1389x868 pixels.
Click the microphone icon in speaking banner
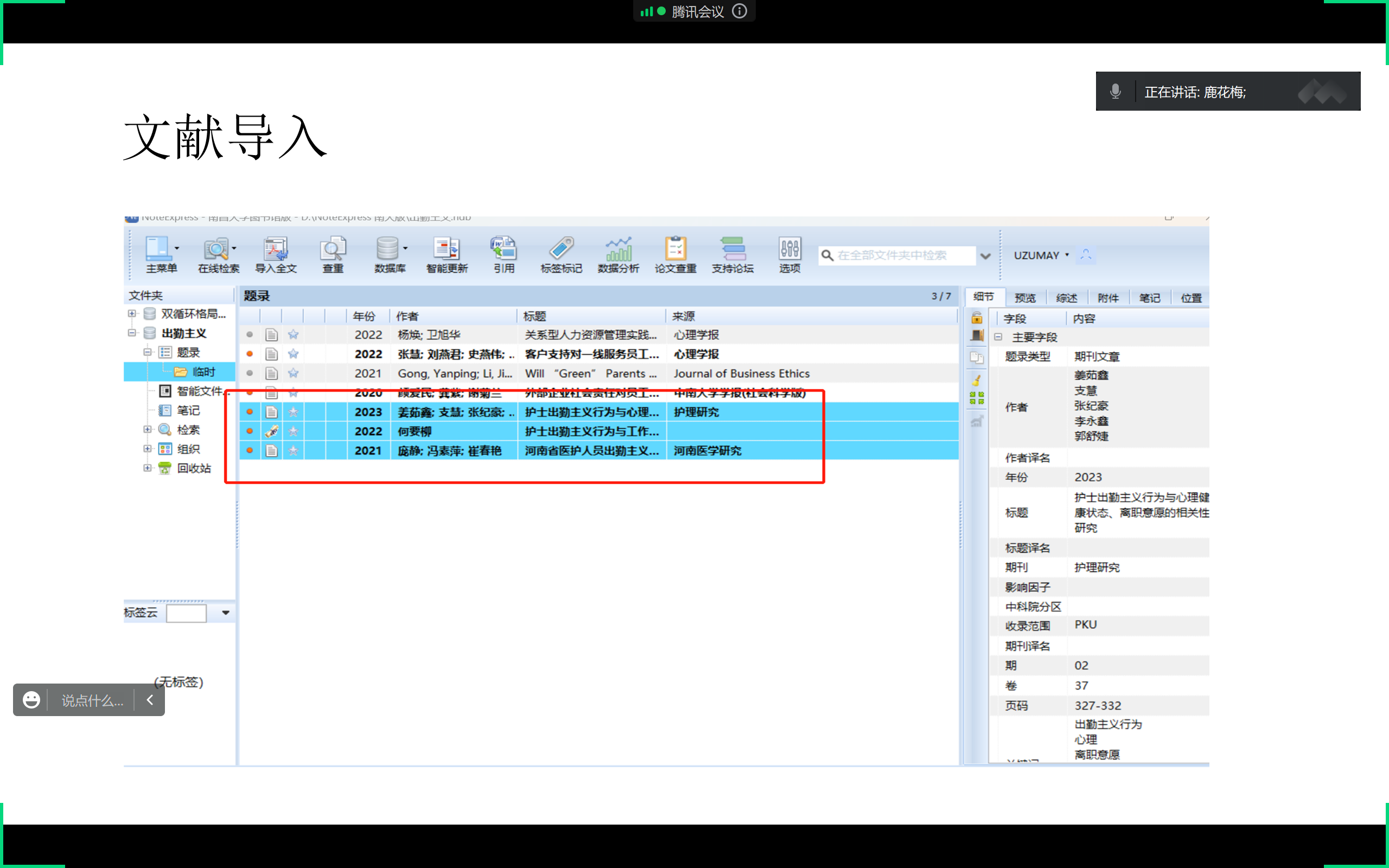point(1115,91)
